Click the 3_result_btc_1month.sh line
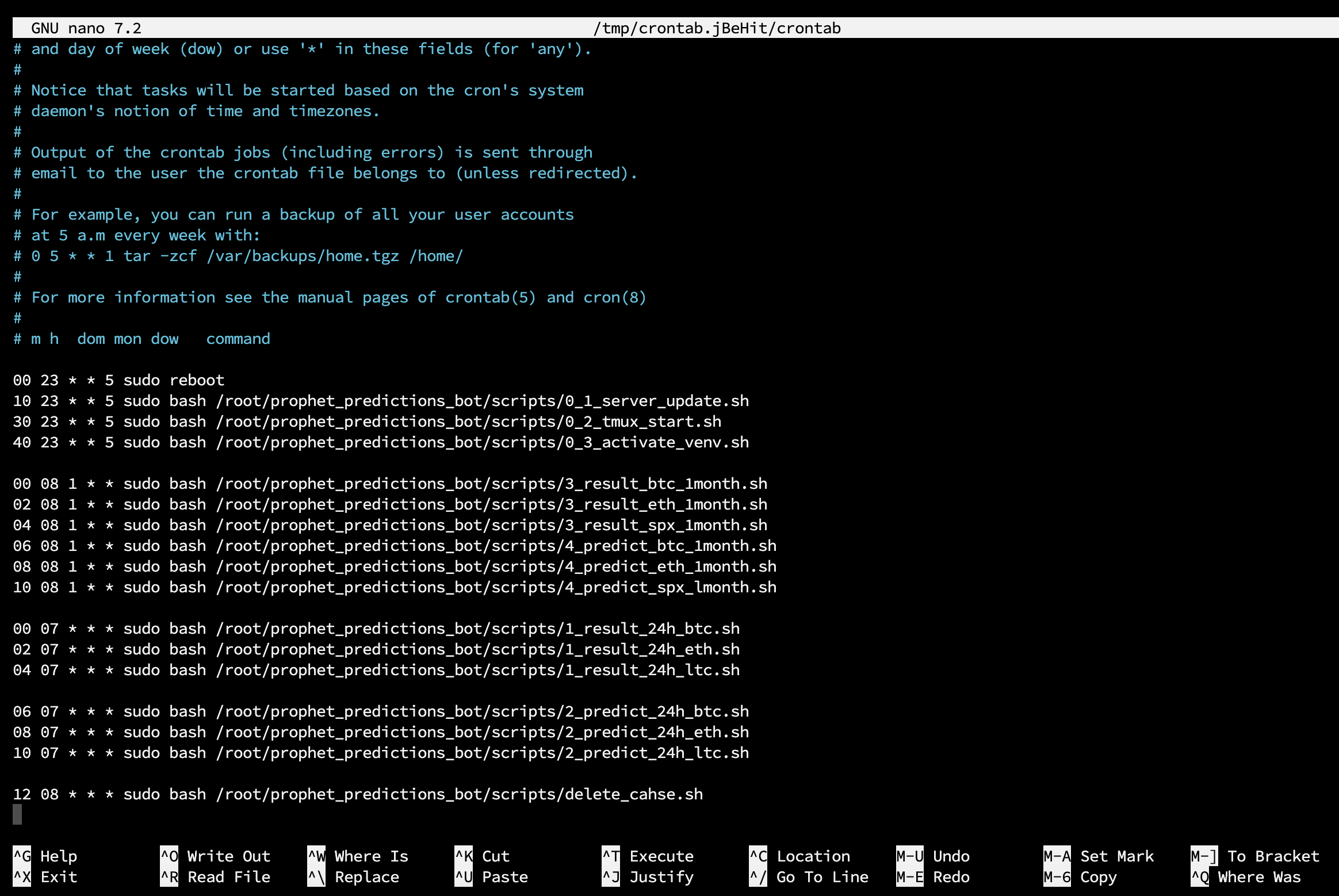The image size is (1339, 896). pos(390,484)
